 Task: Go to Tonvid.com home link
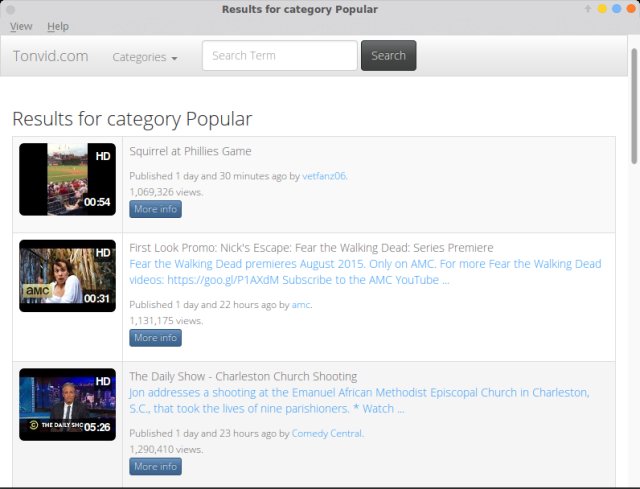pyautogui.click(x=51, y=56)
